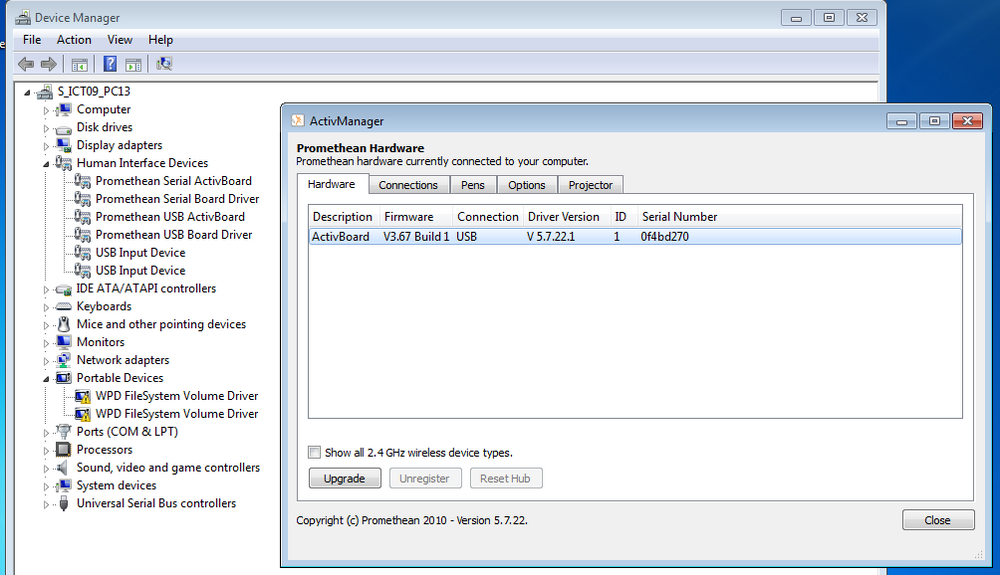Click the Reset Hub button

coord(506,478)
